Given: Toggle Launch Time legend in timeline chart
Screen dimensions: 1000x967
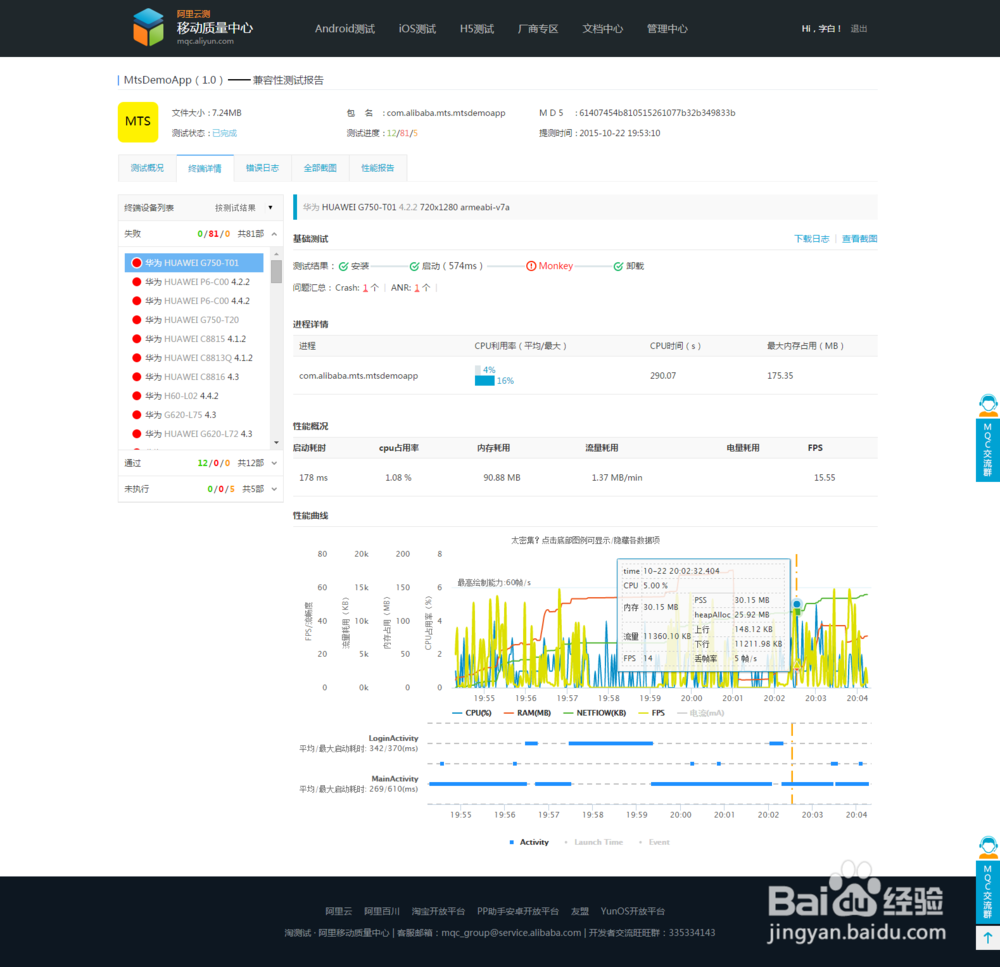Looking at the screenshot, I should (x=594, y=843).
